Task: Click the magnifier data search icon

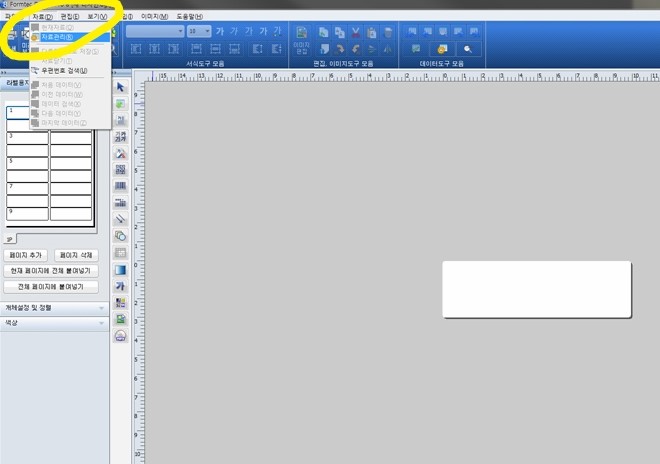Action: point(466,48)
